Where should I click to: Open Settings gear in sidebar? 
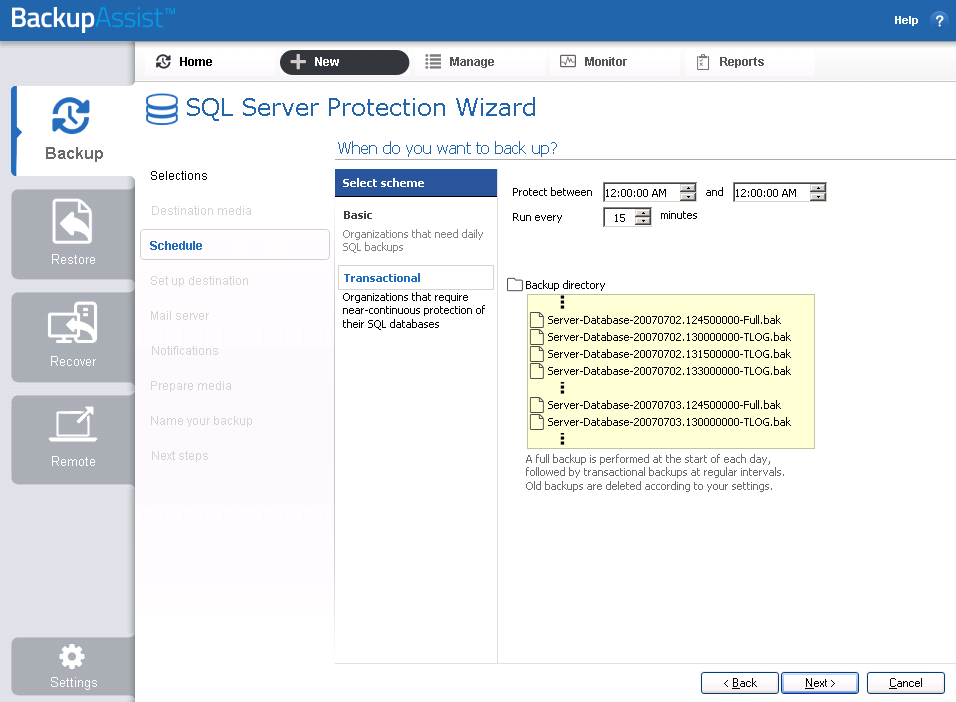point(73,666)
